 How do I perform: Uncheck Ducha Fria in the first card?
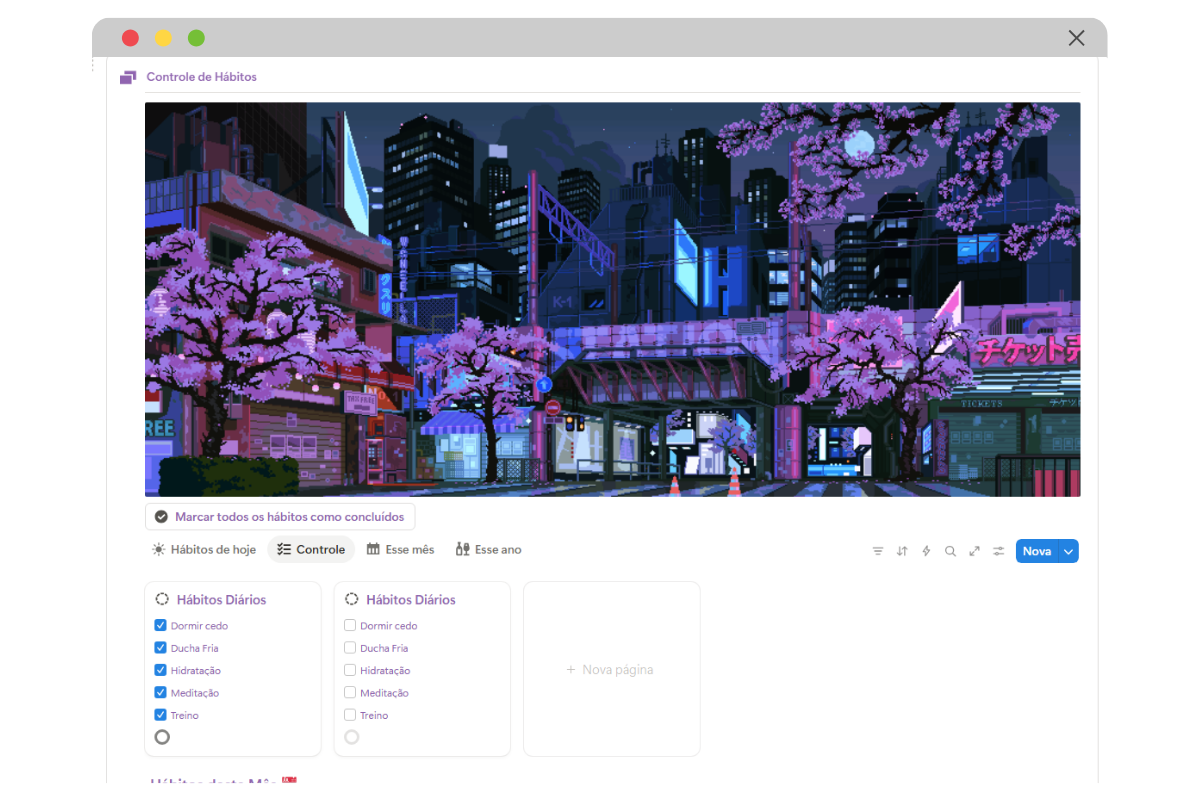160,648
